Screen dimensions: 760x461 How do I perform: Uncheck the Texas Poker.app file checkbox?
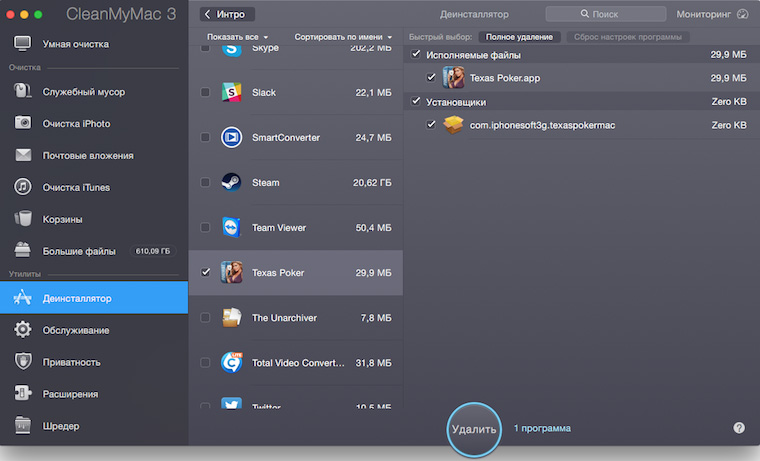coord(431,78)
